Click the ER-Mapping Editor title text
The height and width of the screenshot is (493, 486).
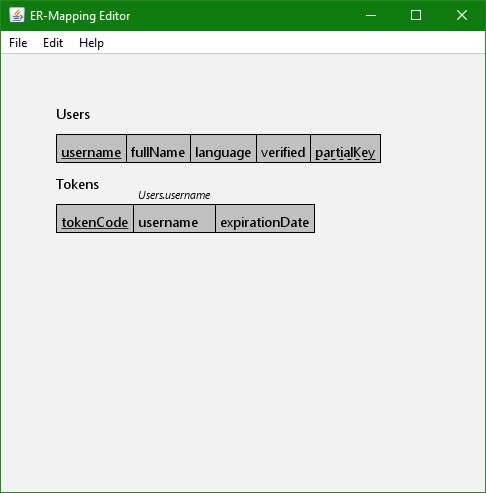point(80,16)
